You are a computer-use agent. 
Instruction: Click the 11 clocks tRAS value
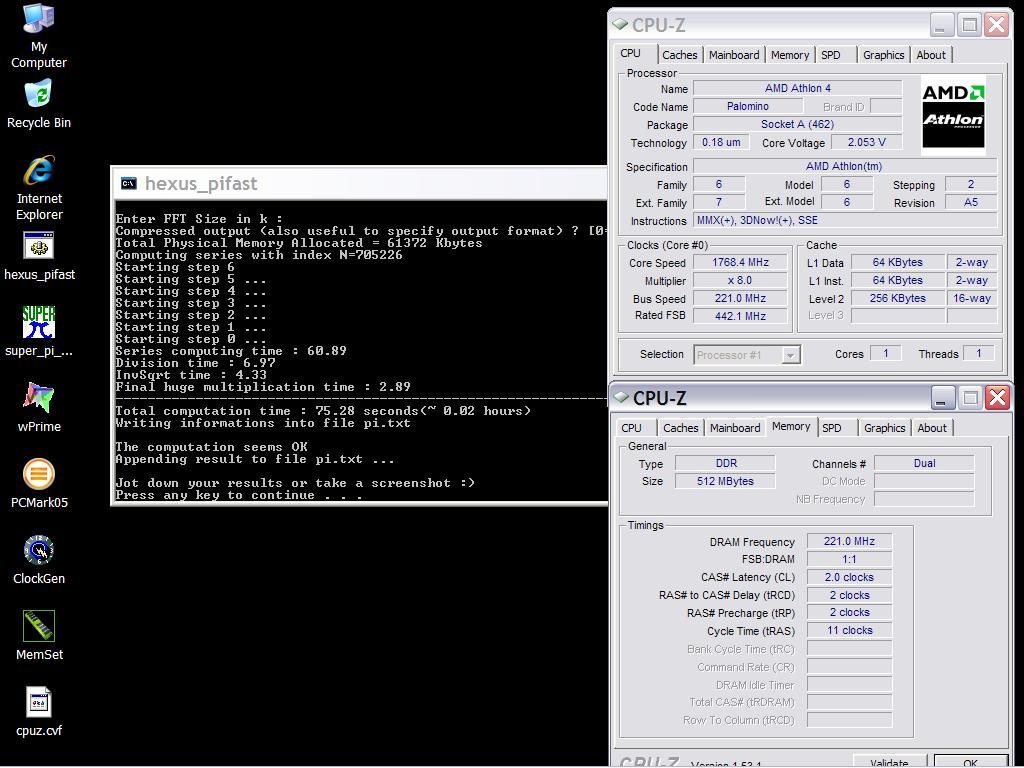pos(849,630)
